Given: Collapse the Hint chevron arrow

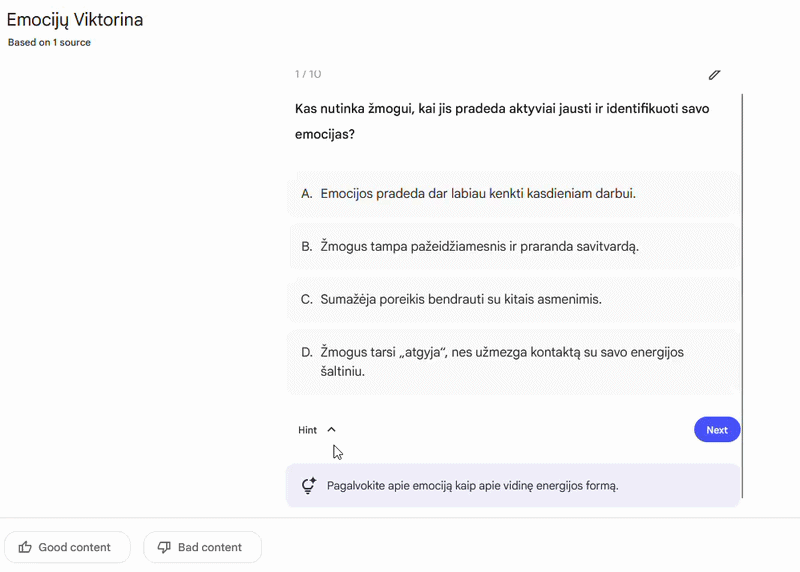Looking at the screenshot, I should coord(332,430).
